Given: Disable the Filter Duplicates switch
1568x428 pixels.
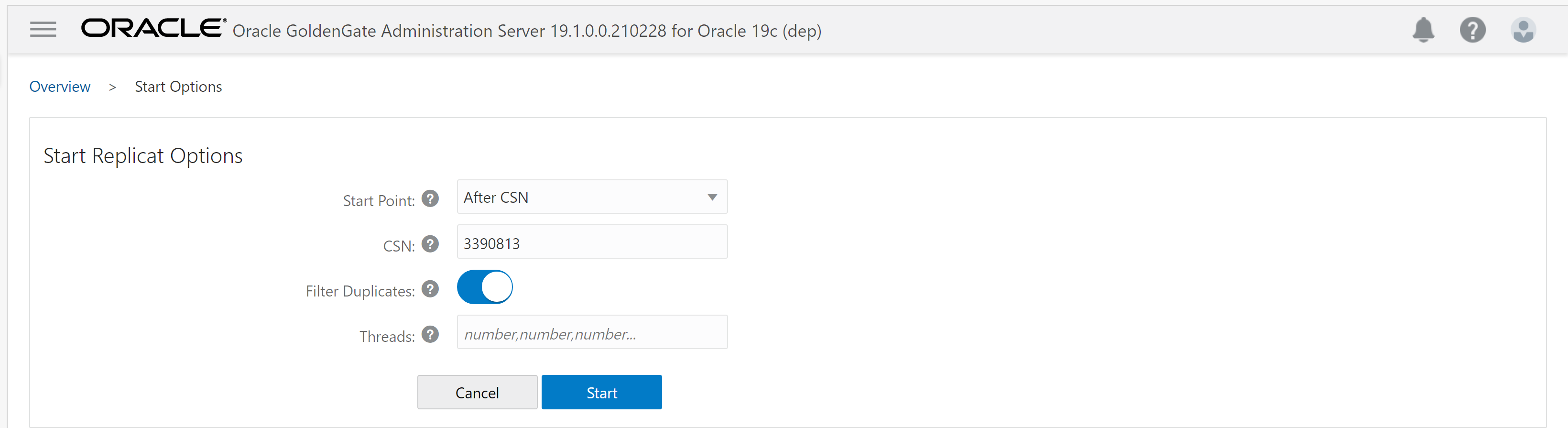Looking at the screenshot, I should [485, 287].
